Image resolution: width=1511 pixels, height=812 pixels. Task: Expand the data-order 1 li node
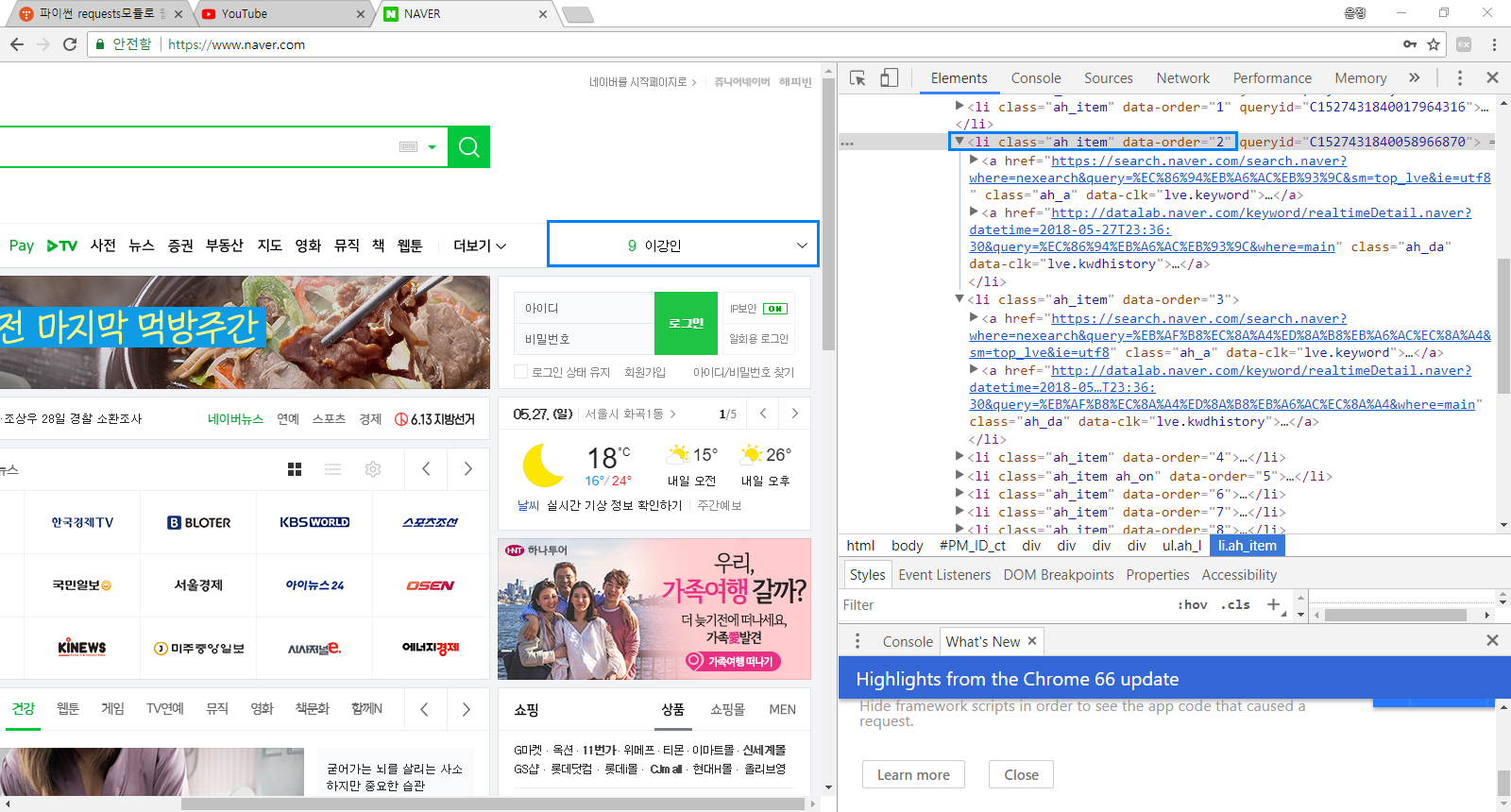959,107
